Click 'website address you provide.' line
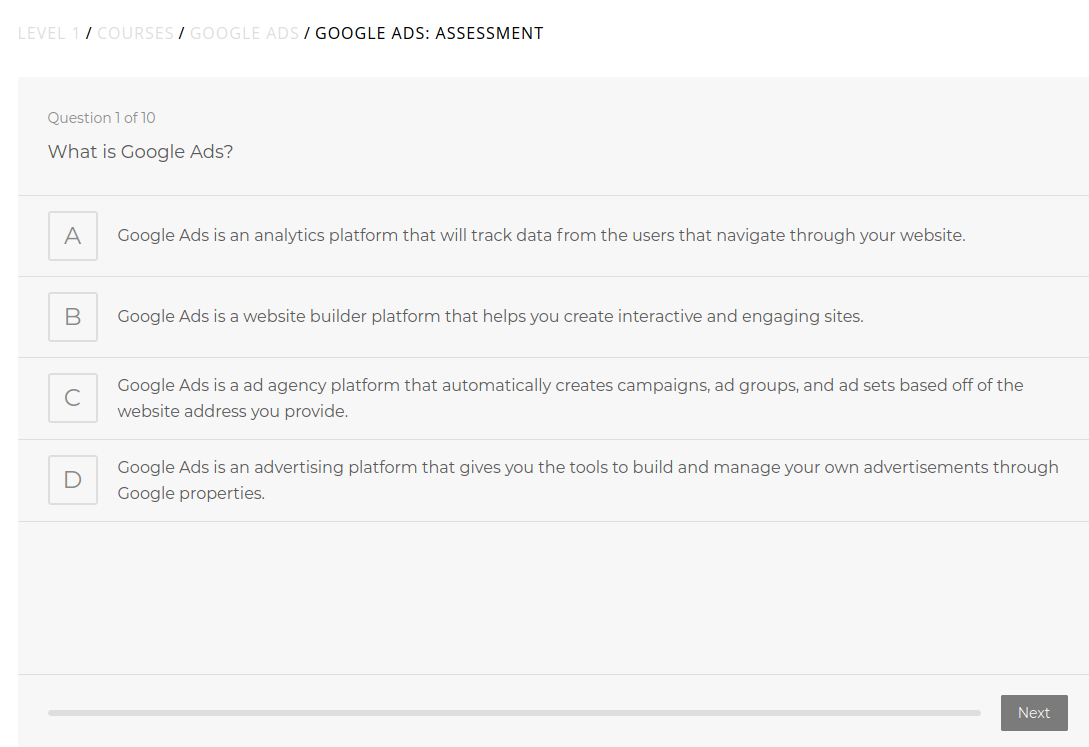 (x=233, y=411)
